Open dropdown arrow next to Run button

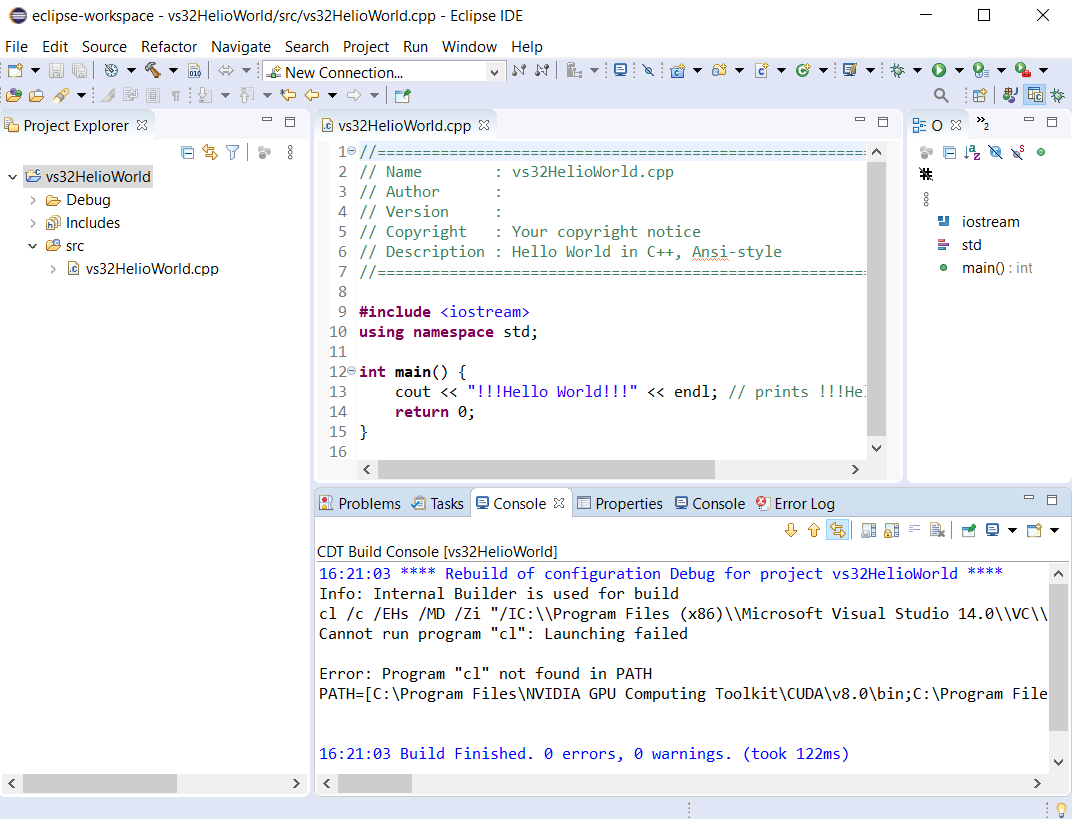(959, 70)
